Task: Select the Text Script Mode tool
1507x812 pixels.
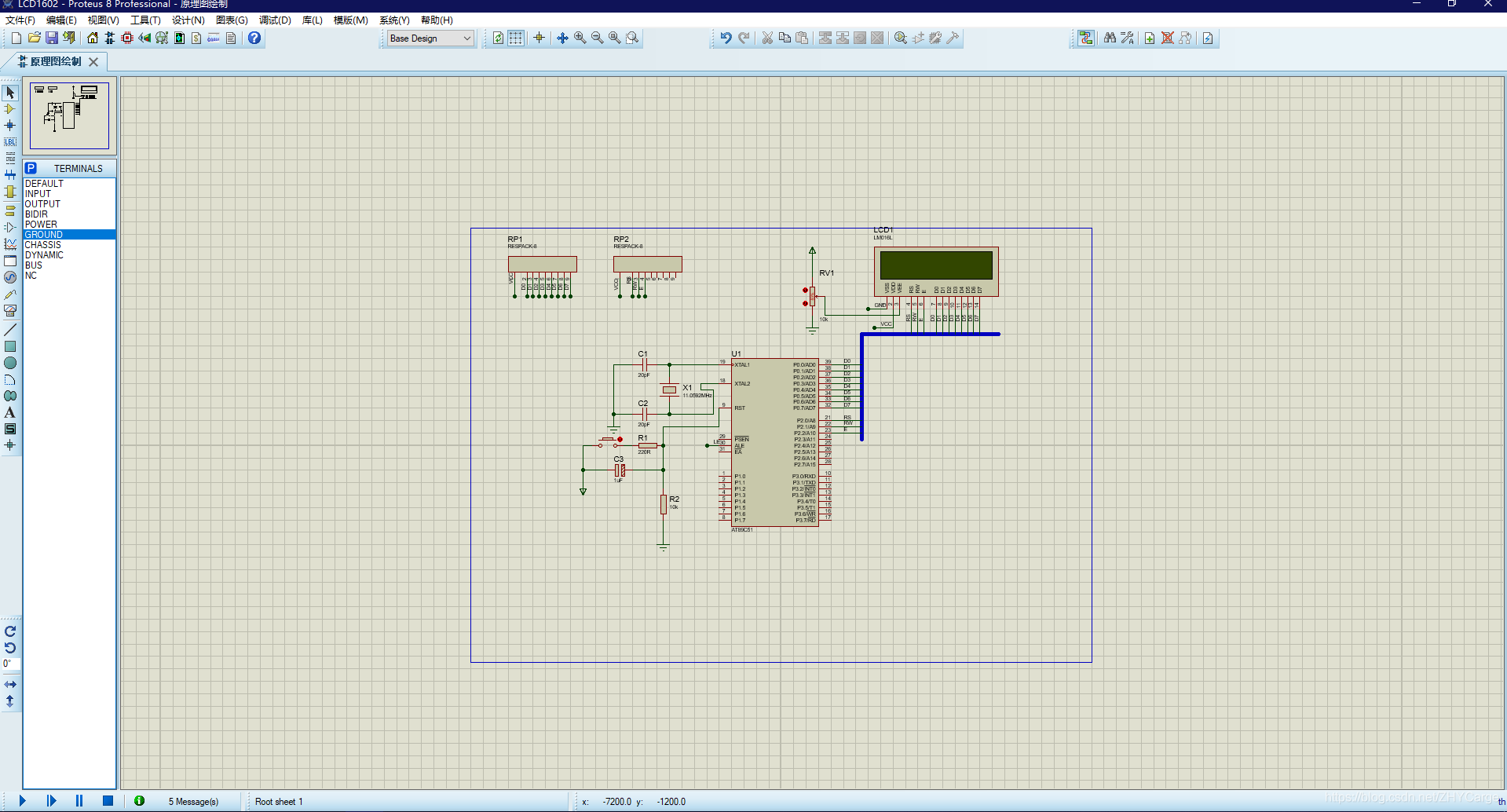Action: 10,159
